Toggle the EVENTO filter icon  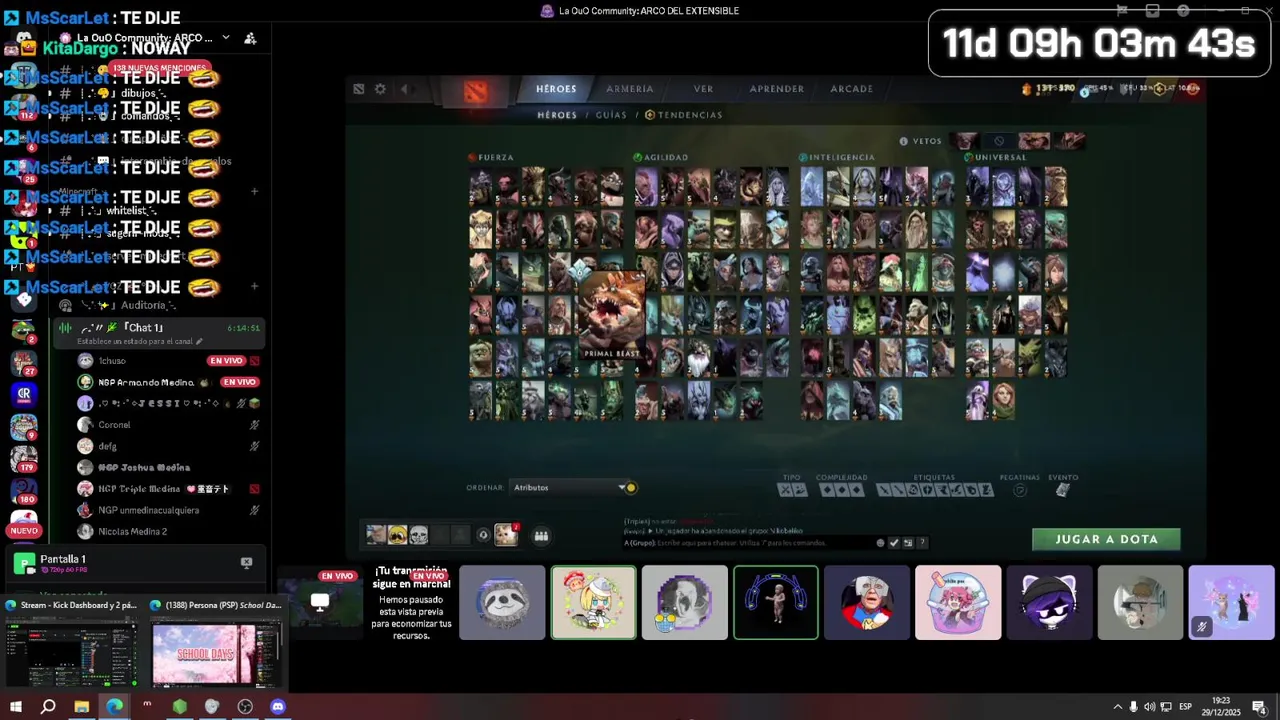(x=1063, y=490)
